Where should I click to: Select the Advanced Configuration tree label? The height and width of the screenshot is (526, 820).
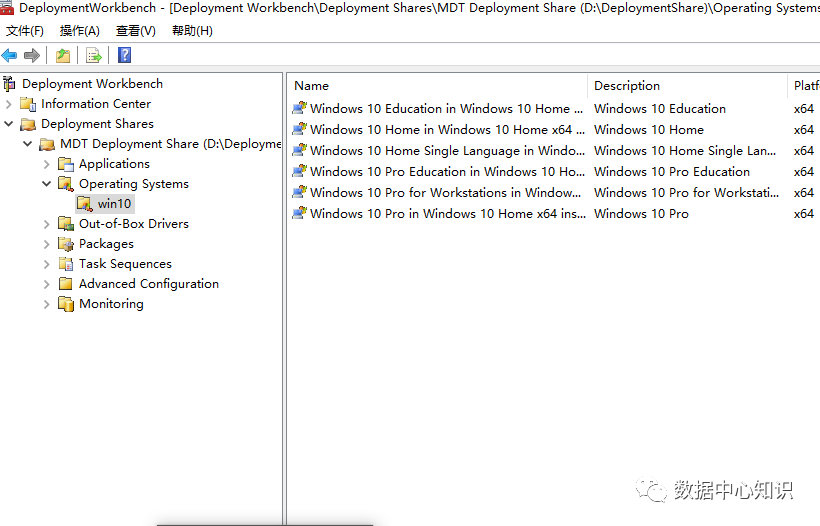coord(149,284)
